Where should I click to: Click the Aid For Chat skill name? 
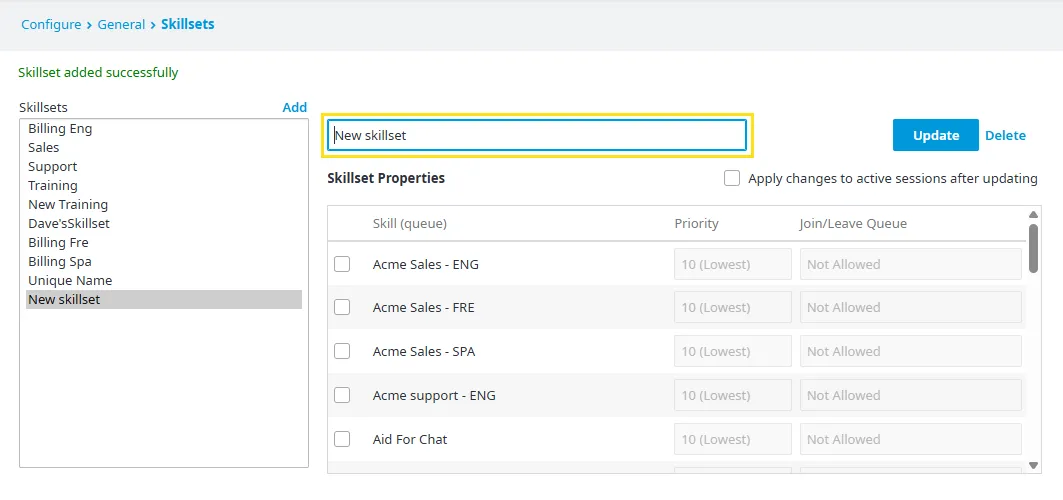pos(410,440)
